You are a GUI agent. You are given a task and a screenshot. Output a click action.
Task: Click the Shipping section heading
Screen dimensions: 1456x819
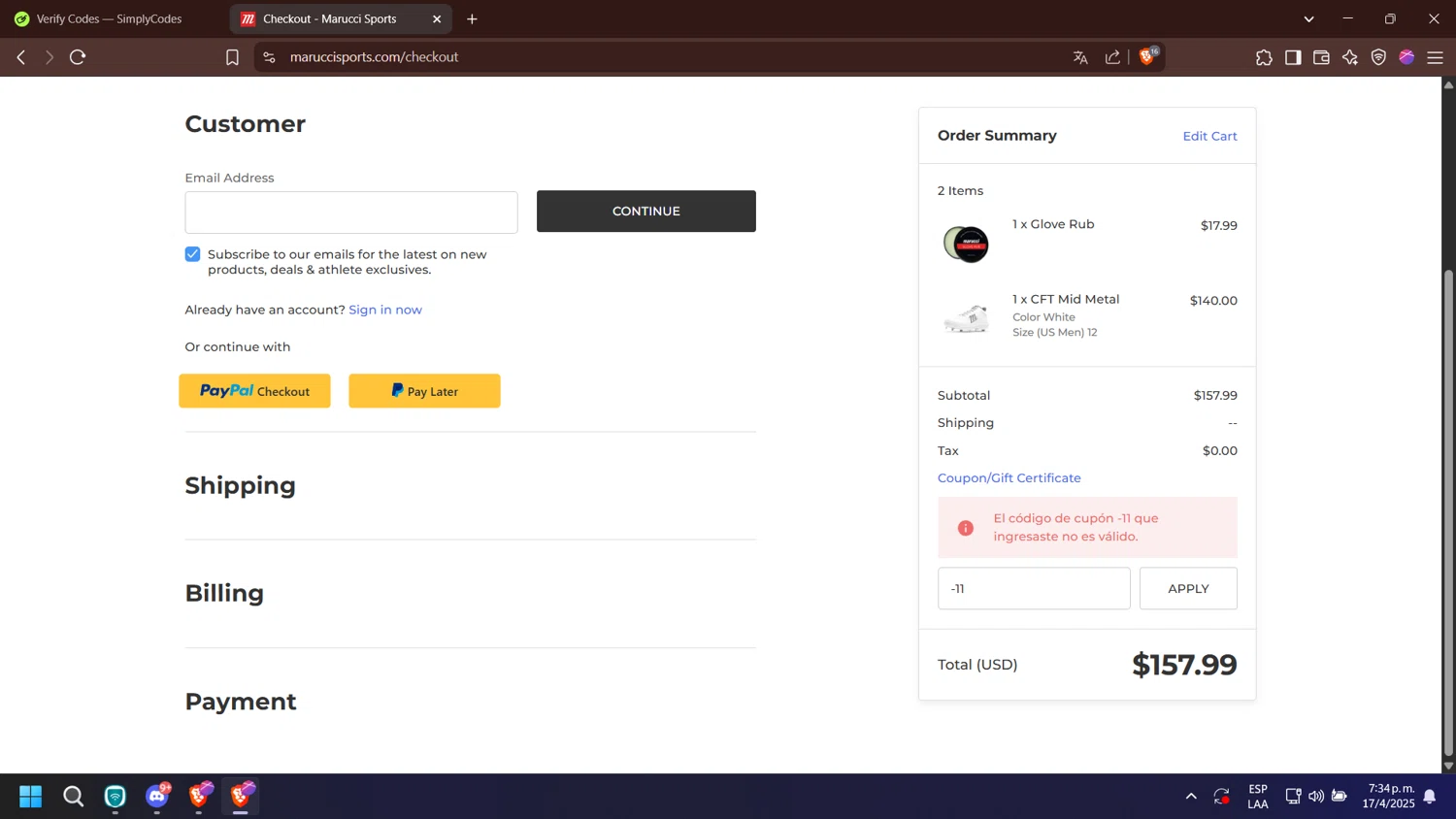pos(240,485)
